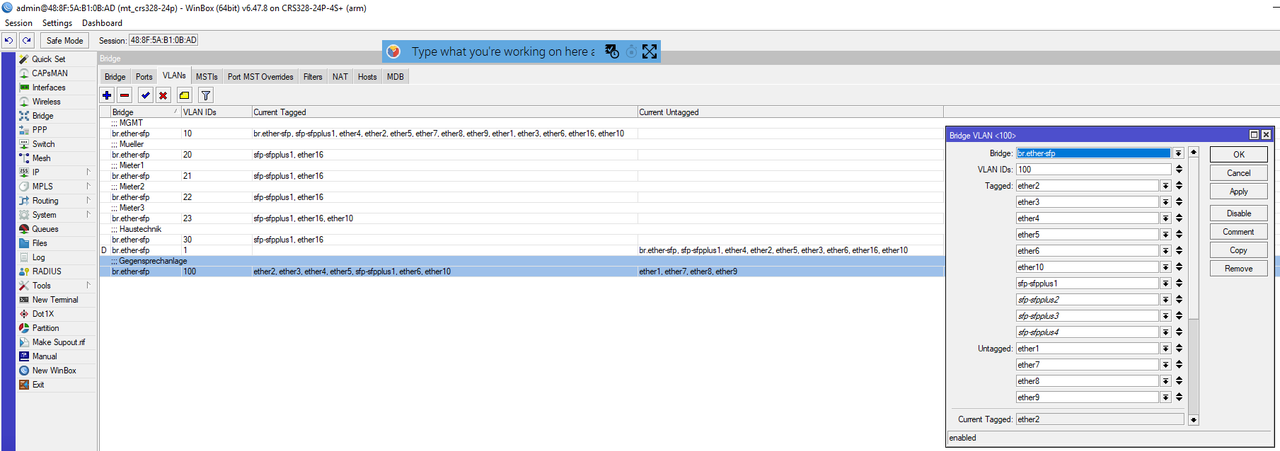Open Dot1X from the sidebar
1280x451 pixels.
(41, 314)
